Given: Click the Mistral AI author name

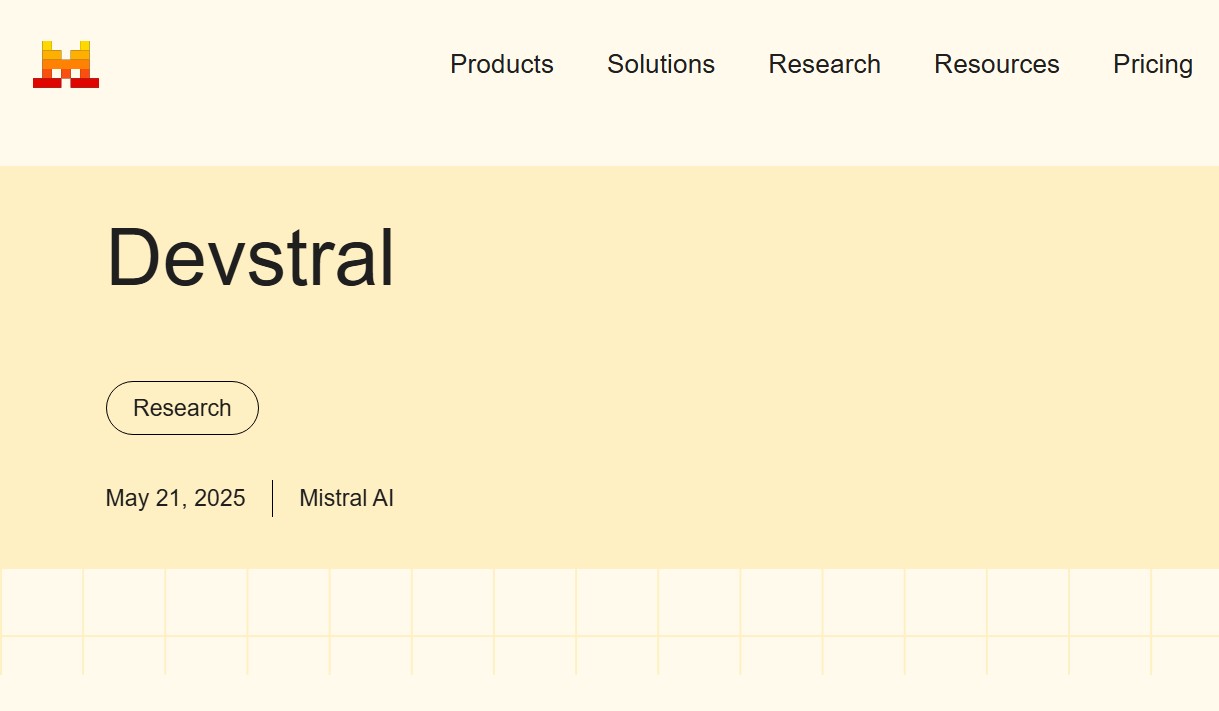Looking at the screenshot, I should [x=346, y=498].
